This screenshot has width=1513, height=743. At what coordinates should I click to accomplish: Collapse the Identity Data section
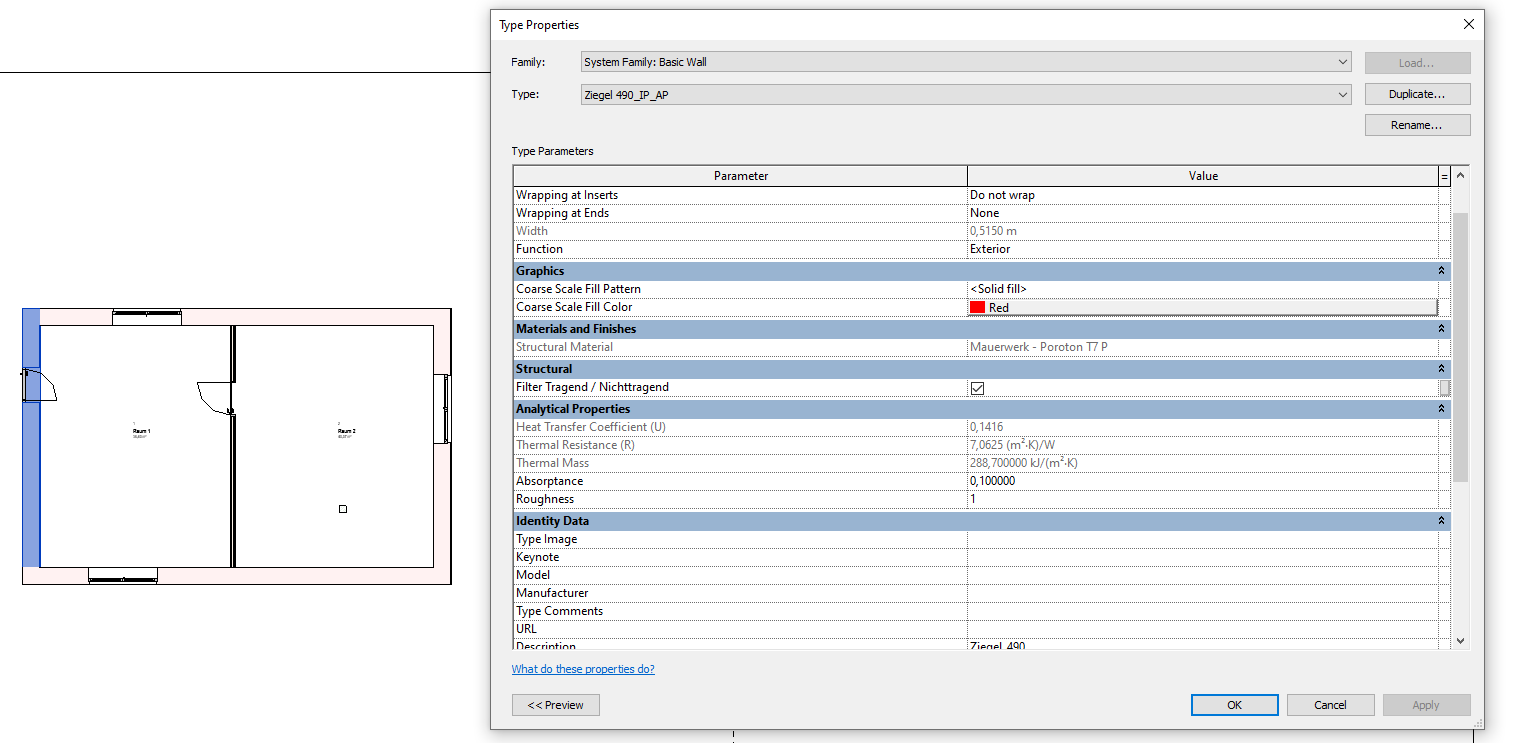click(x=1440, y=520)
